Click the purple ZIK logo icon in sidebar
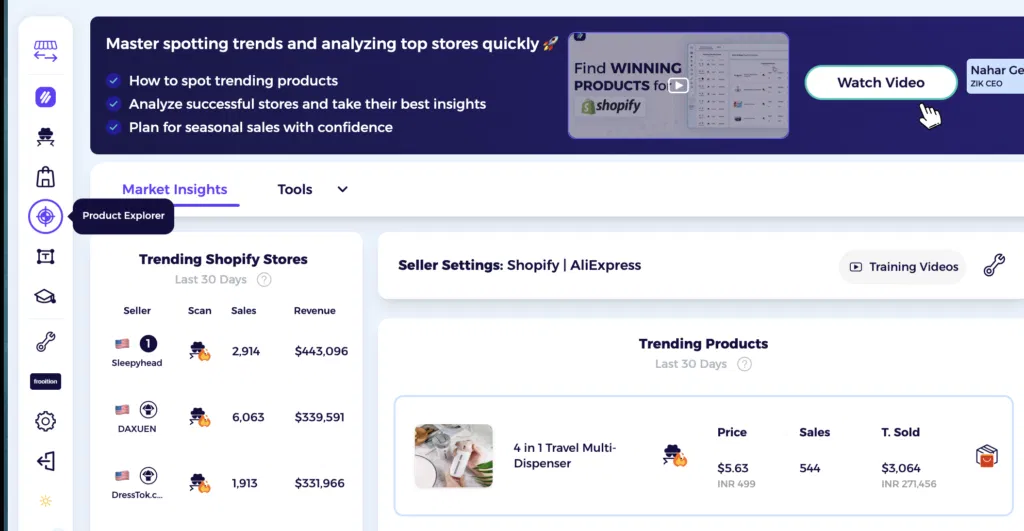Viewport: 1024px width, 531px height. 45,97
